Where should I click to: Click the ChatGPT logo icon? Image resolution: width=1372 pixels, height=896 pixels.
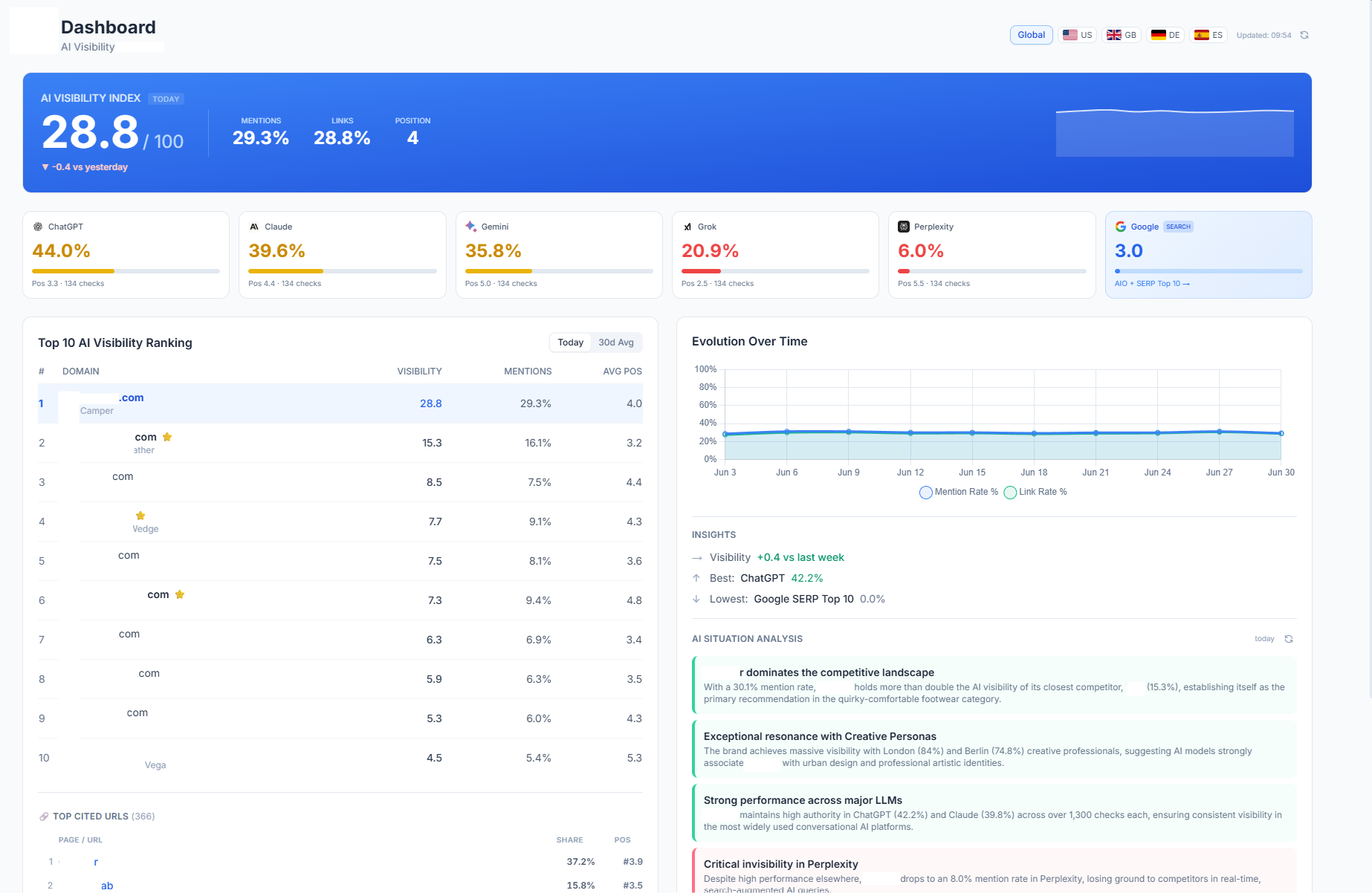38,227
